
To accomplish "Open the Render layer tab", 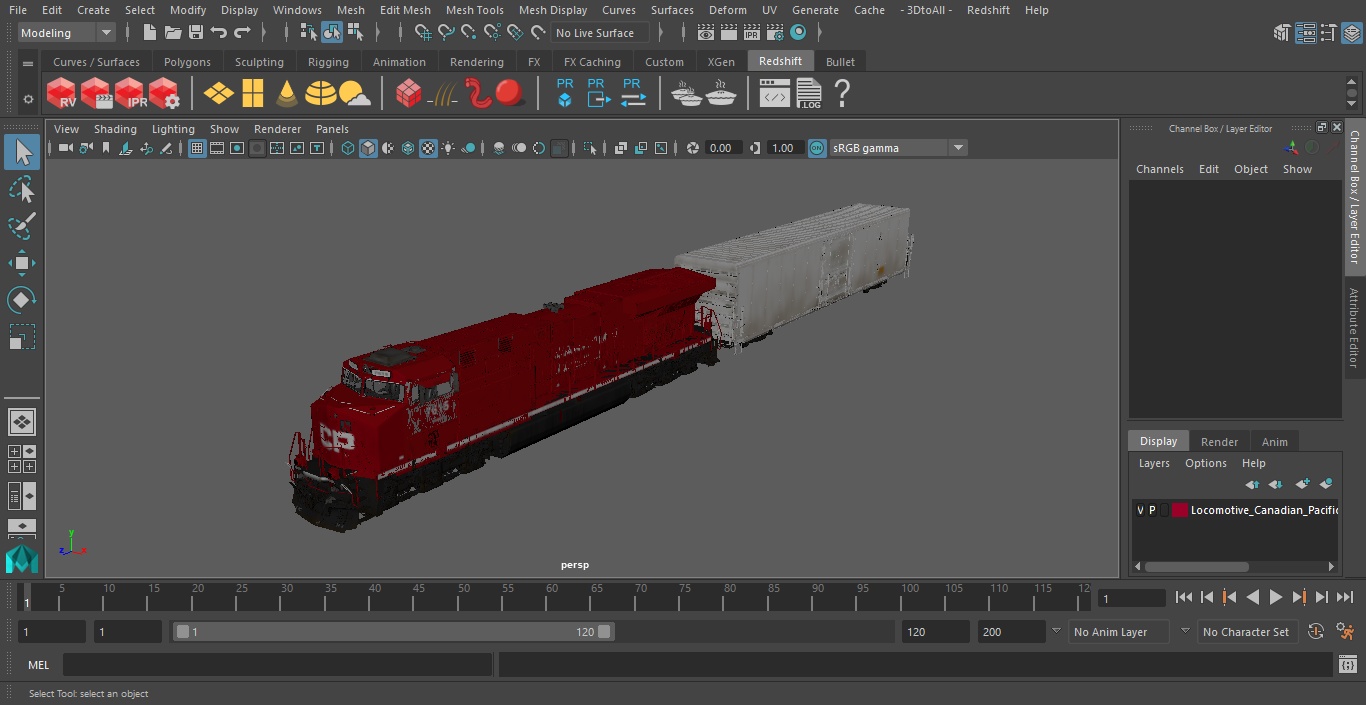I will coord(1219,442).
